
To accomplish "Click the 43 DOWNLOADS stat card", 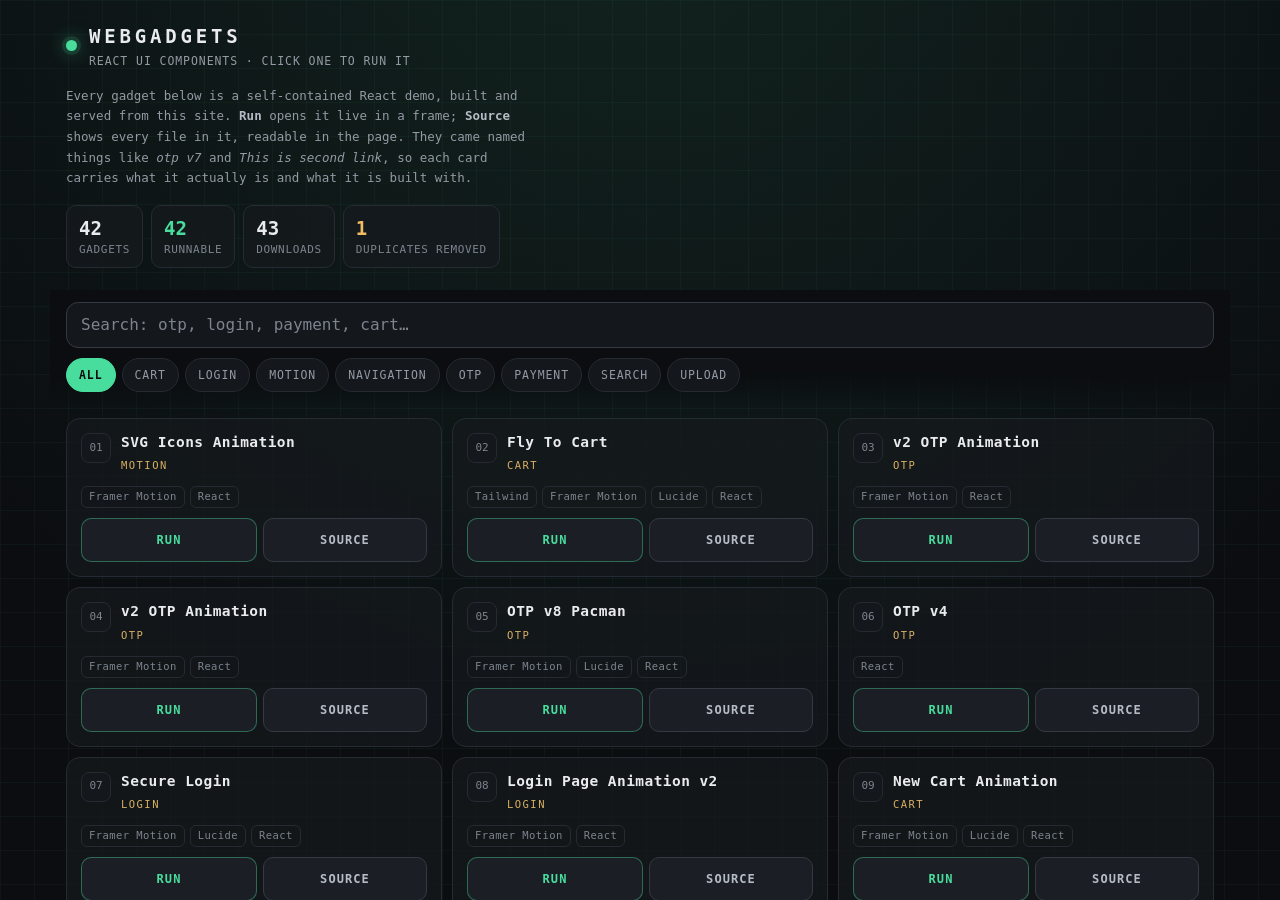I will coord(289,237).
